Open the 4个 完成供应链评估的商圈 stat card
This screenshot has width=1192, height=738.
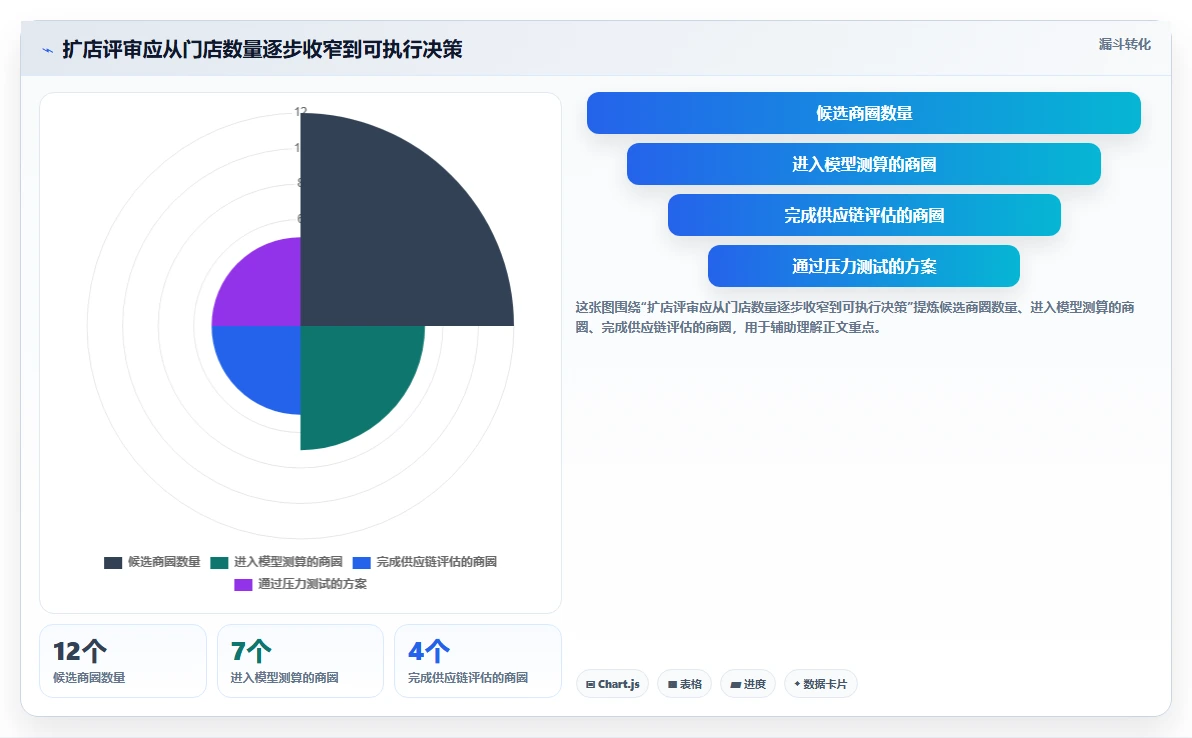tap(477, 661)
